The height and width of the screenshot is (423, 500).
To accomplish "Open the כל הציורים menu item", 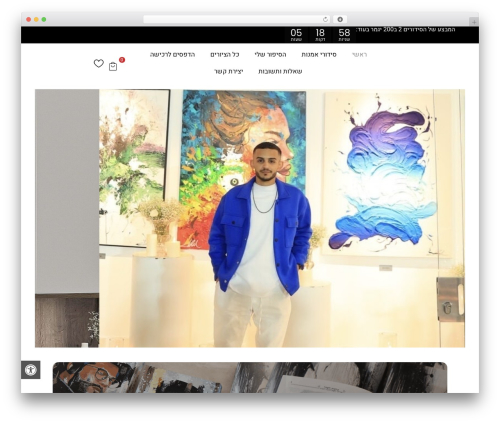I will [225, 55].
